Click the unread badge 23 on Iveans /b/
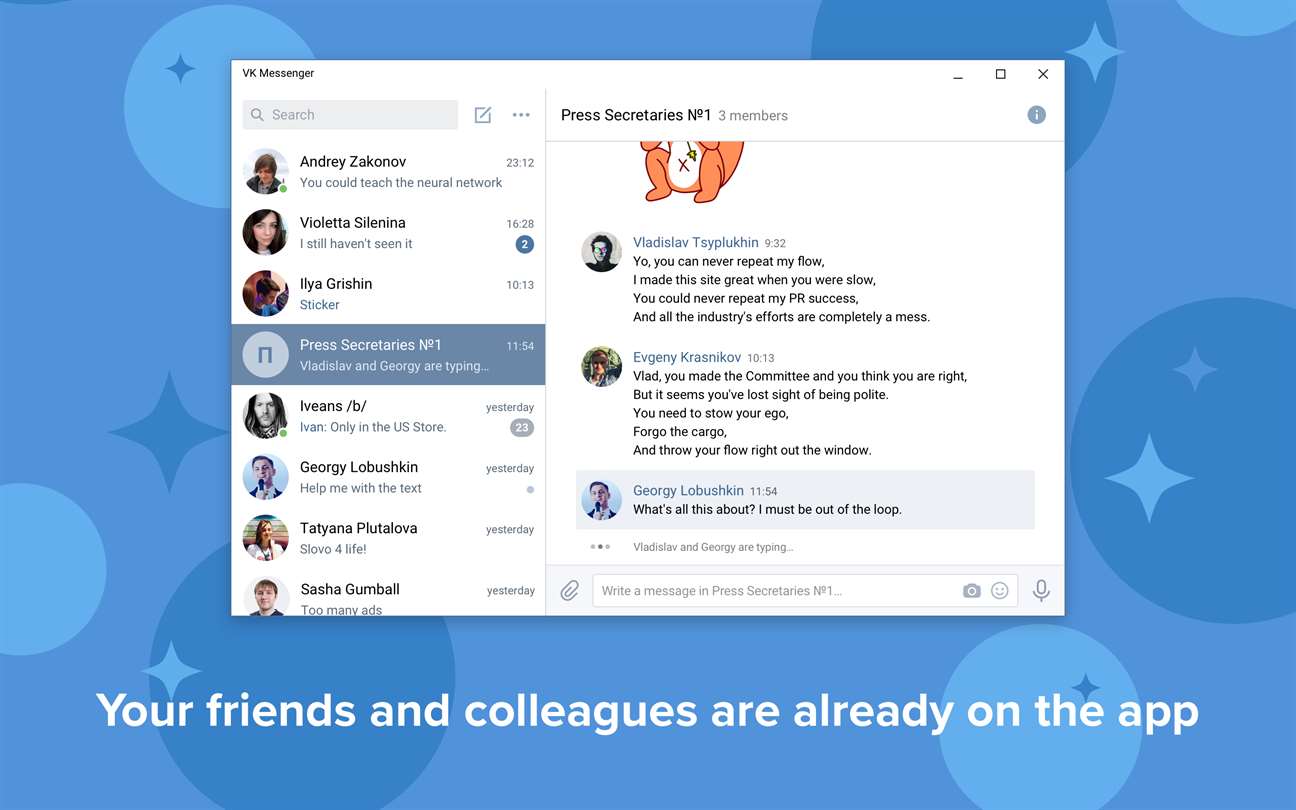 [522, 428]
